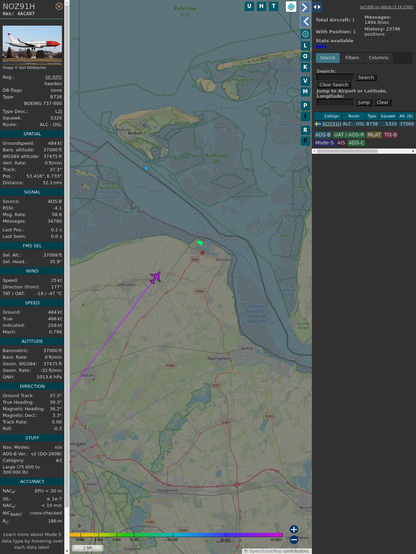Switch to the Filters tab
Viewport: 416px width, 554px height.
click(352, 58)
